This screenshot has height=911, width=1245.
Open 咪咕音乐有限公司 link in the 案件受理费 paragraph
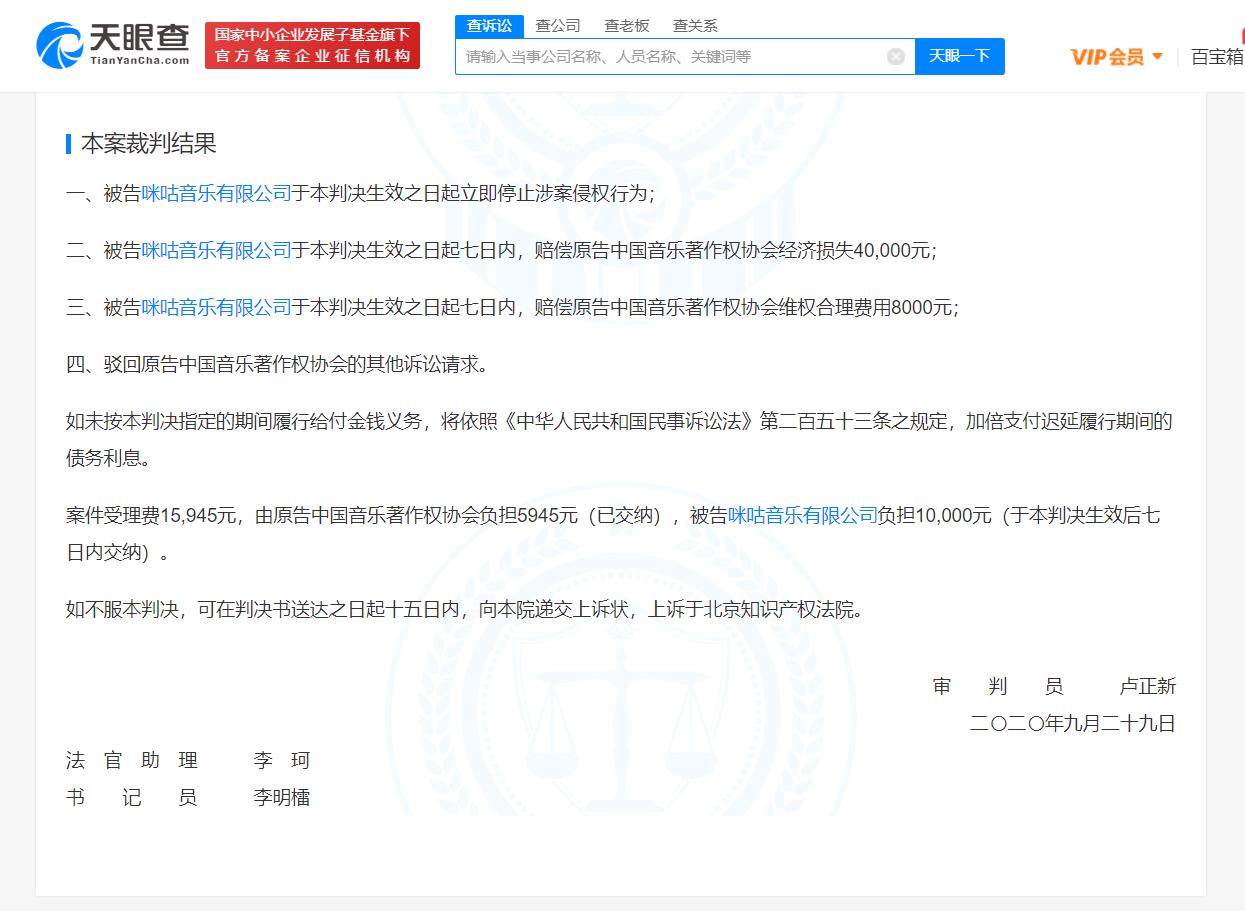(802, 516)
